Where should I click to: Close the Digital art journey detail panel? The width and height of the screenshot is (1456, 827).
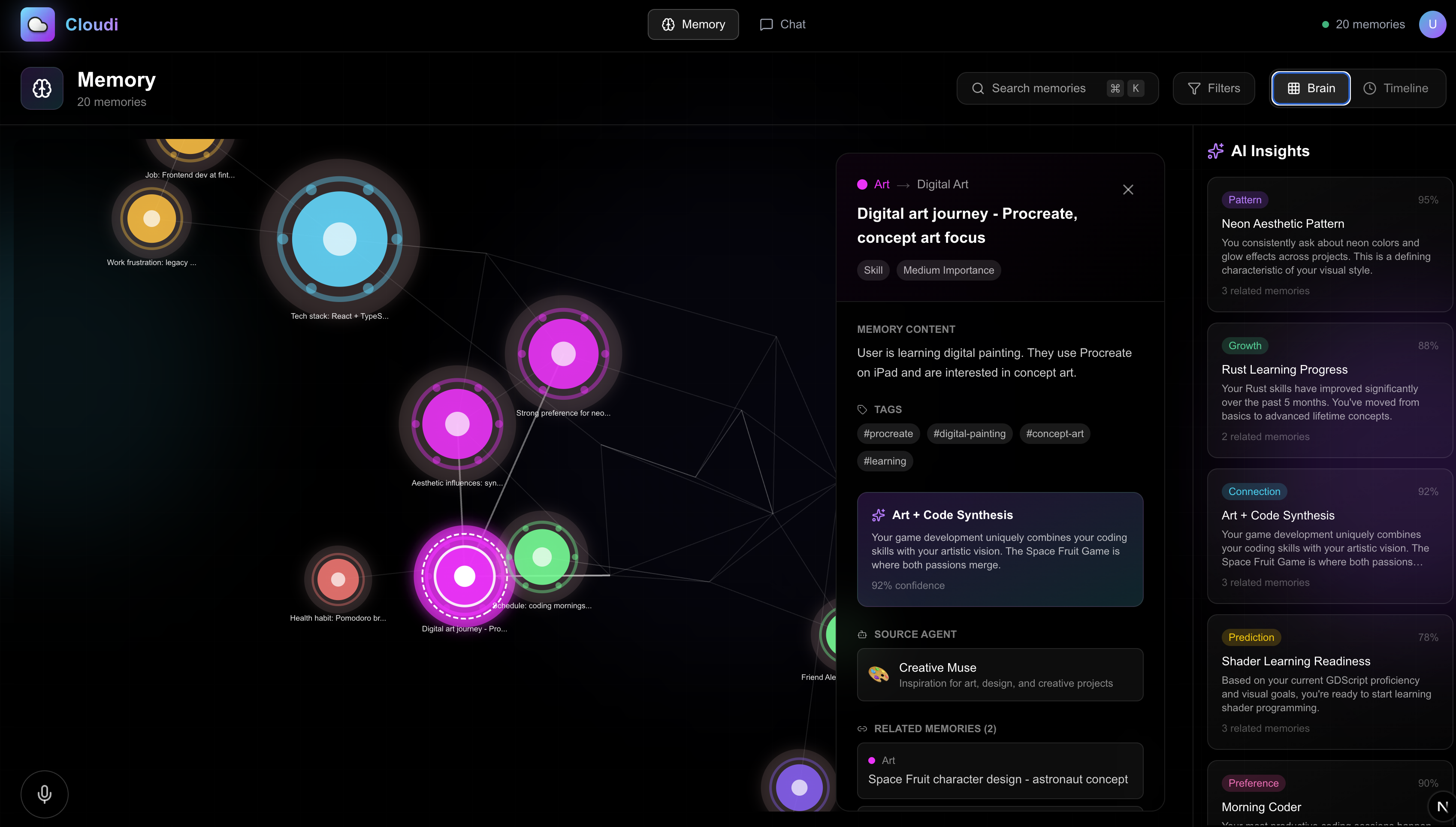pos(1128,190)
